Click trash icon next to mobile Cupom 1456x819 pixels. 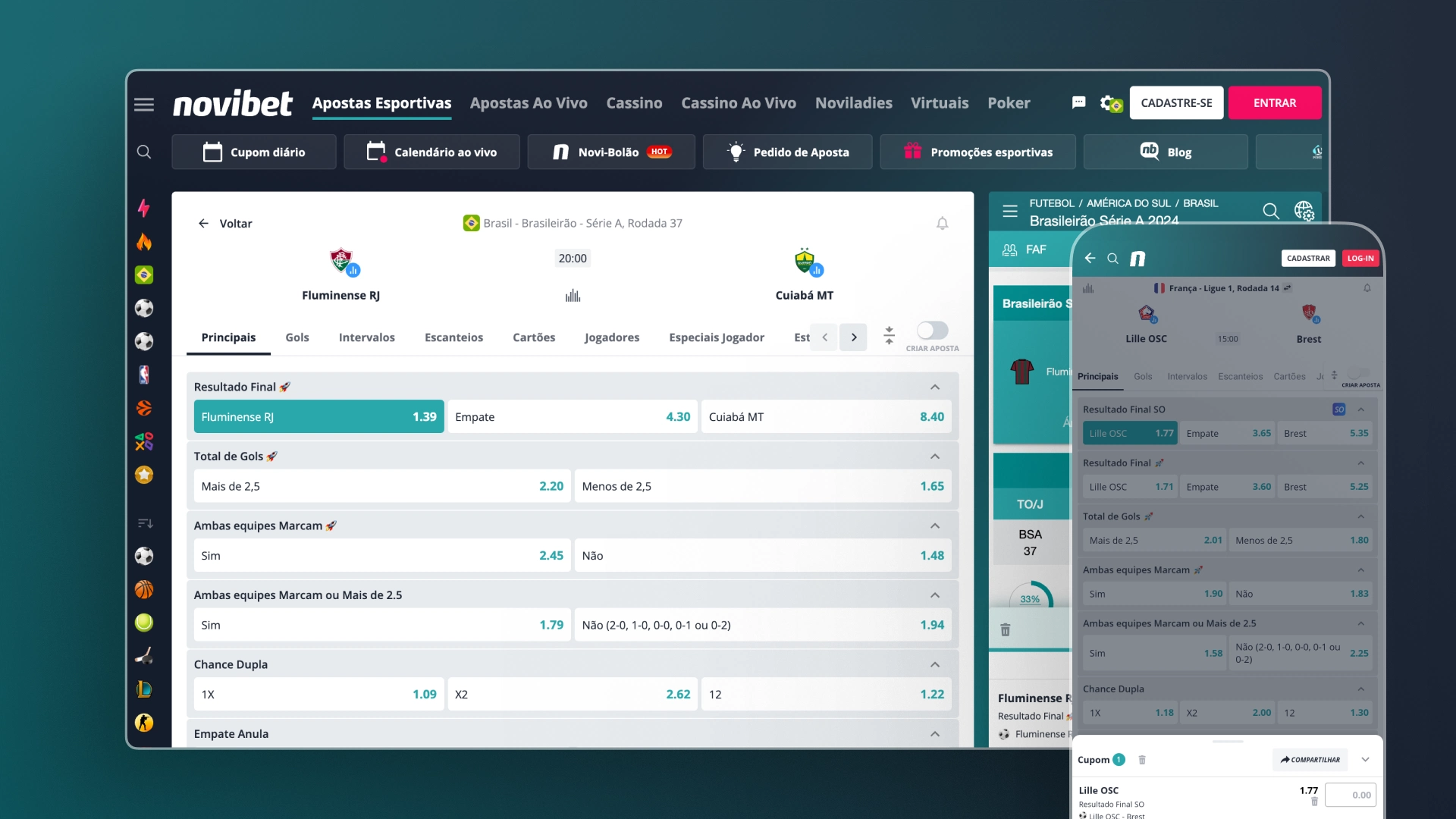point(1142,760)
